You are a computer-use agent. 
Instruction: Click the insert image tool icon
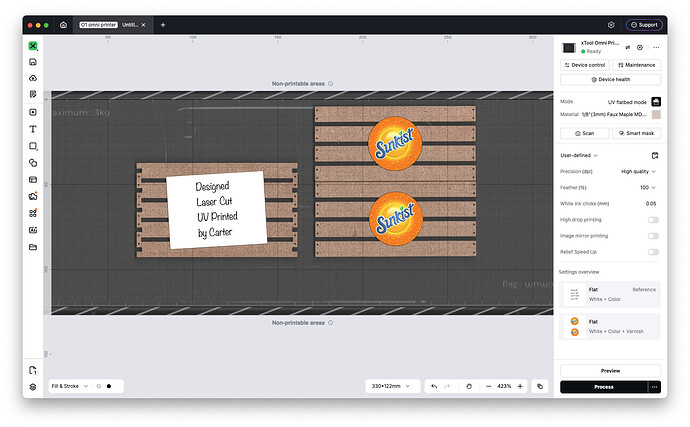pos(33,180)
